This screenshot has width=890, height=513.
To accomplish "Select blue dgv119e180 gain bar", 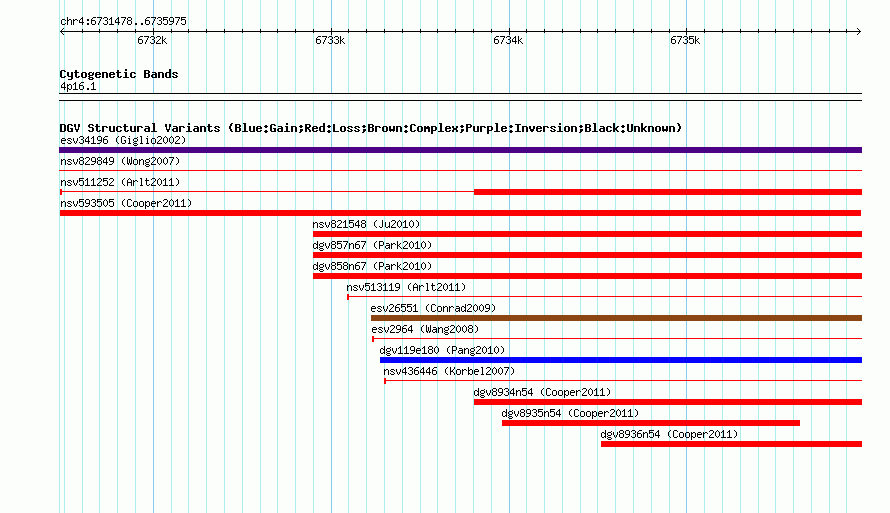I will [x=621, y=360].
